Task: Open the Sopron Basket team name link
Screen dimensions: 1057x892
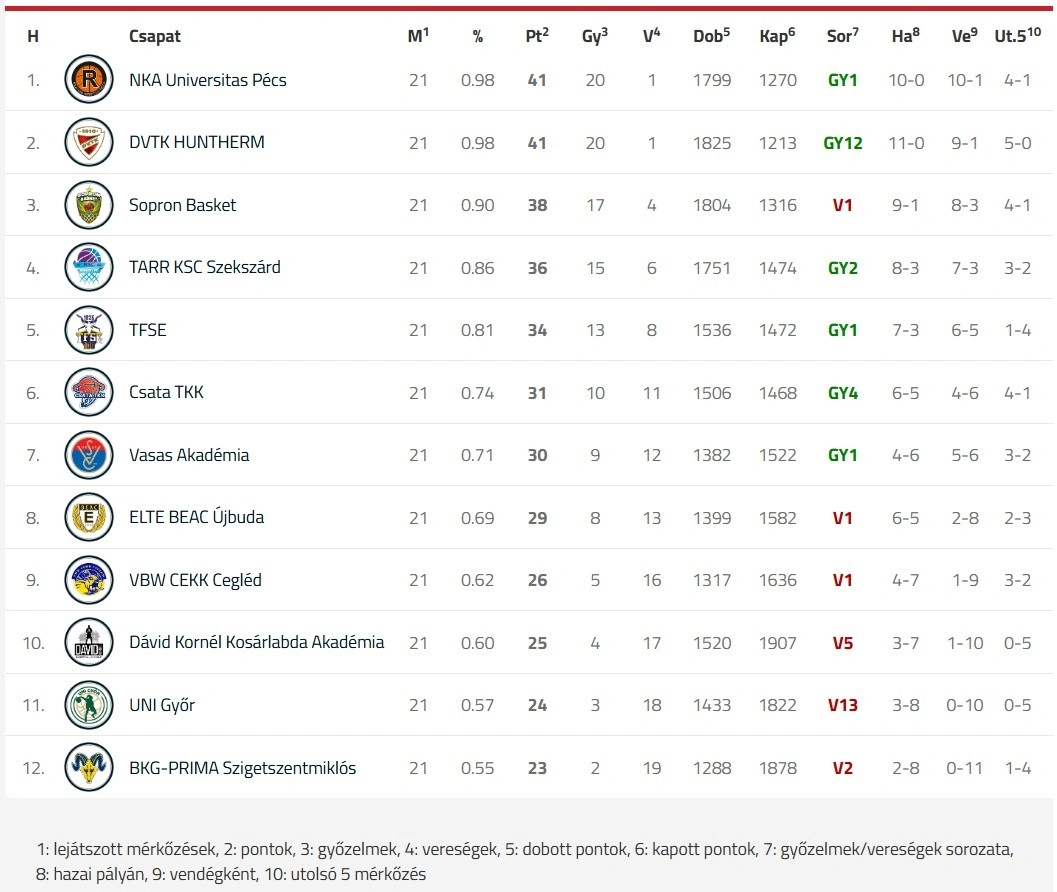Action: tap(182, 205)
